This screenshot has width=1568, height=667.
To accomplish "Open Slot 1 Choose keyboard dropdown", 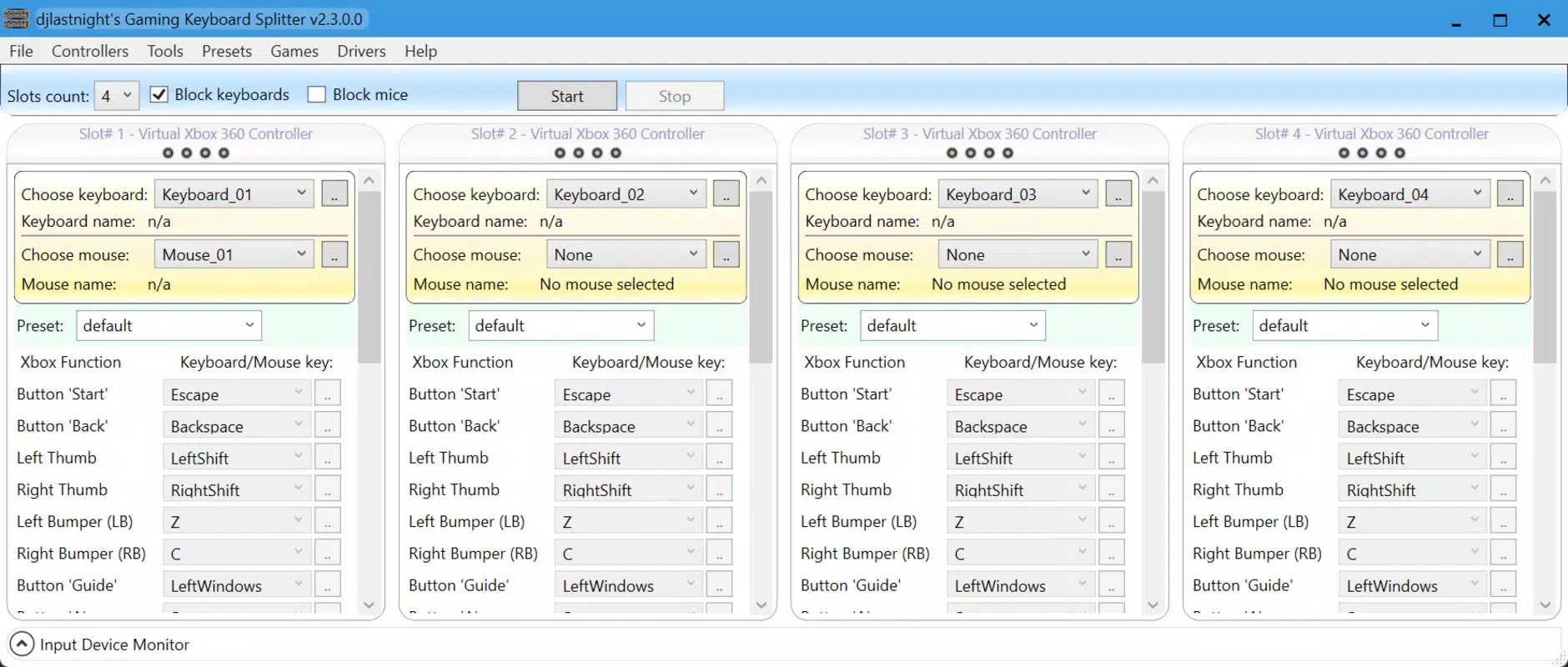I will [234, 194].
